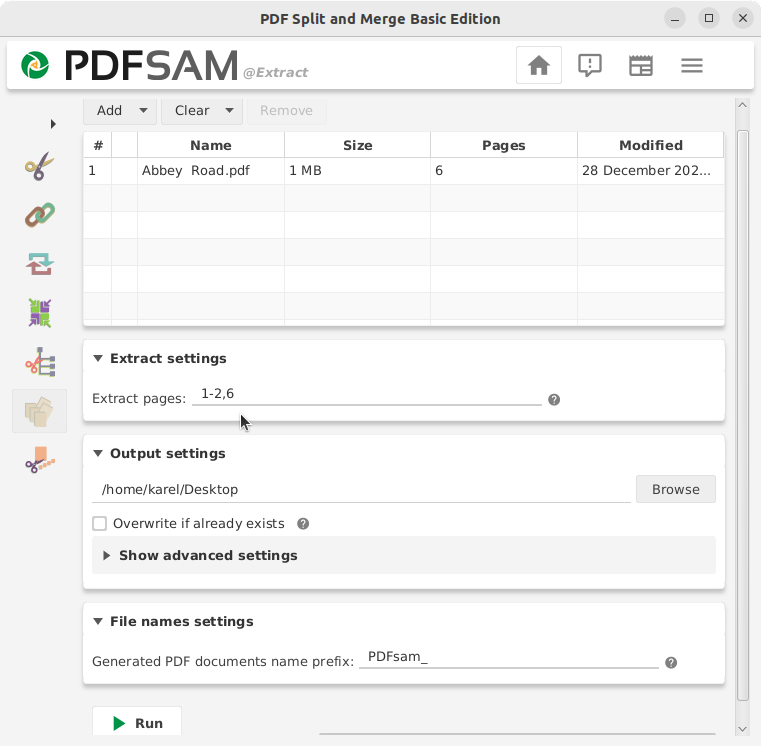Click the scrollbar down arrow
The width and height of the screenshot is (761, 746).
(x=743, y=729)
